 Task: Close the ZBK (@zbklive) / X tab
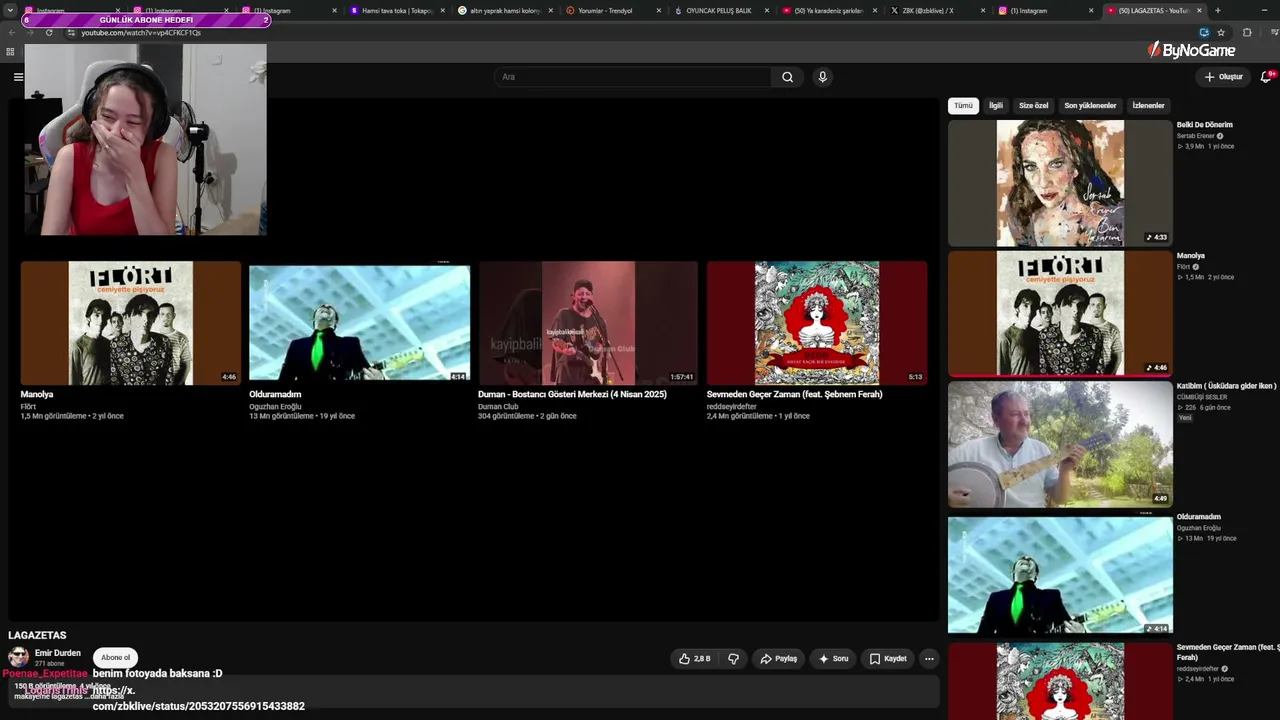(x=983, y=11)
